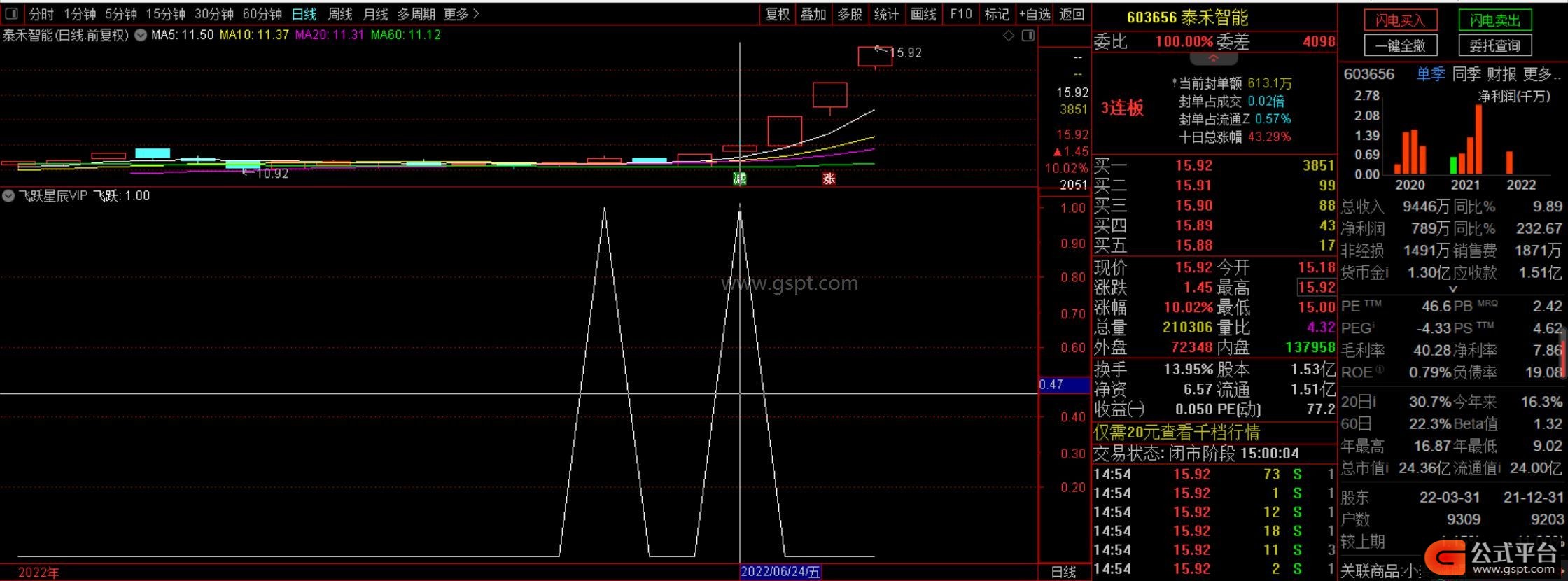This screenshot has height=581, width=1568.
Task: Click the 返回 back button
Action: point(1072,14)
